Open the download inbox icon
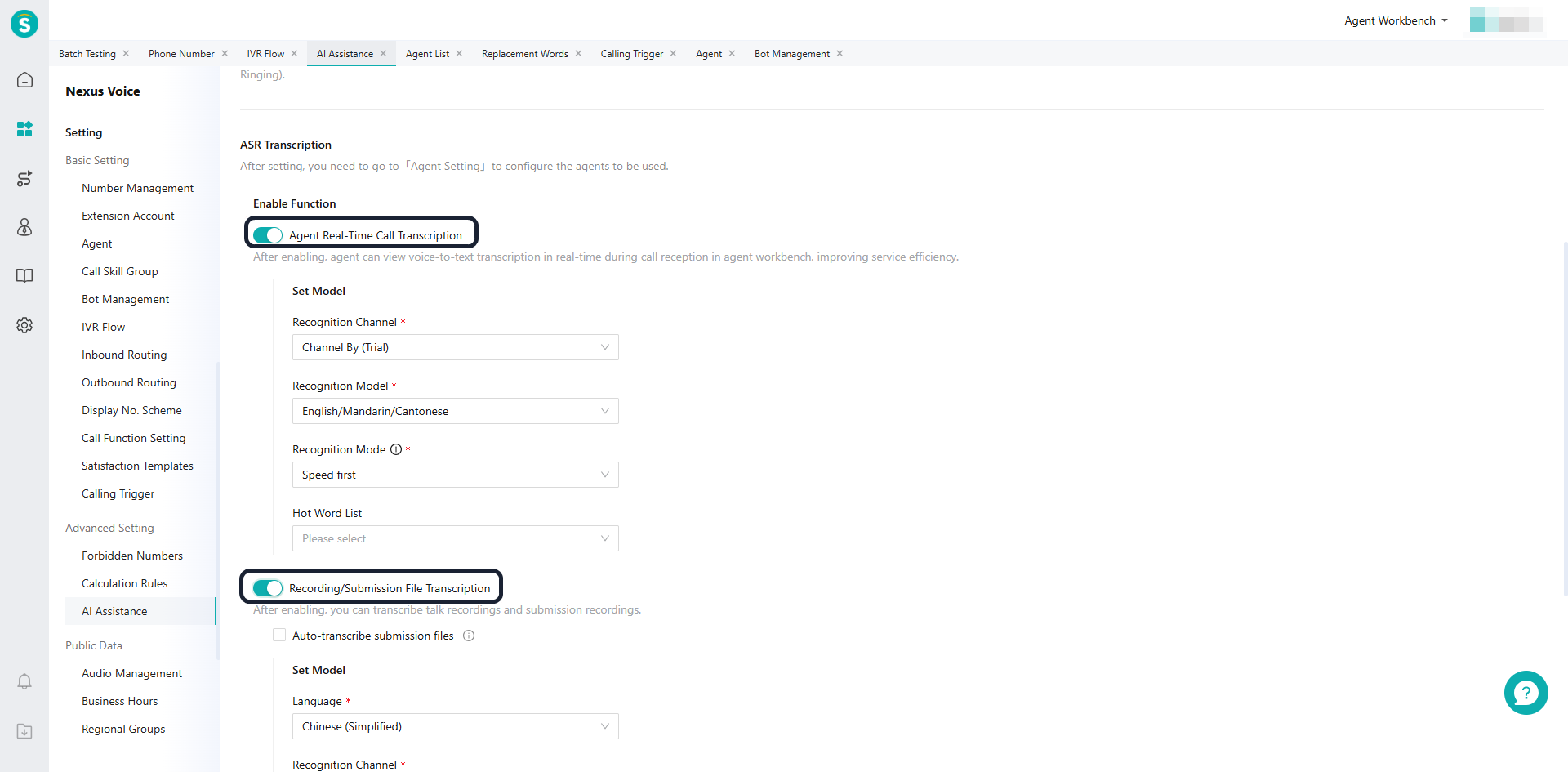The height and width of the screenshot is (772, 1568). tap(24, 731)
